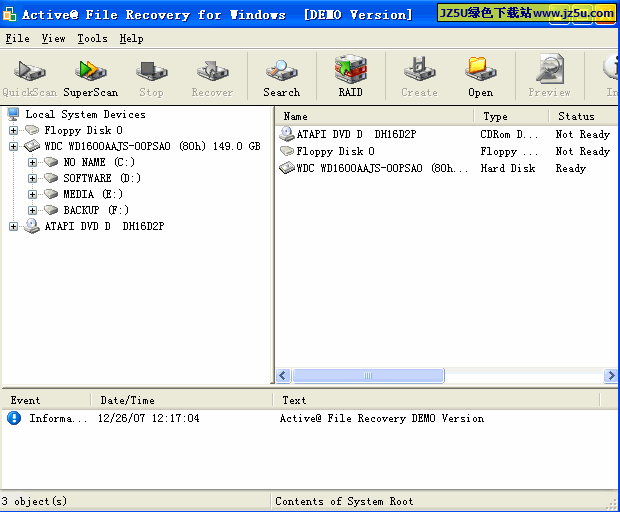Image resolution: width=620 pixels, height=512 pixels.
Task: Click the 3 object(s) status bar text
Action: pos(34,501)
